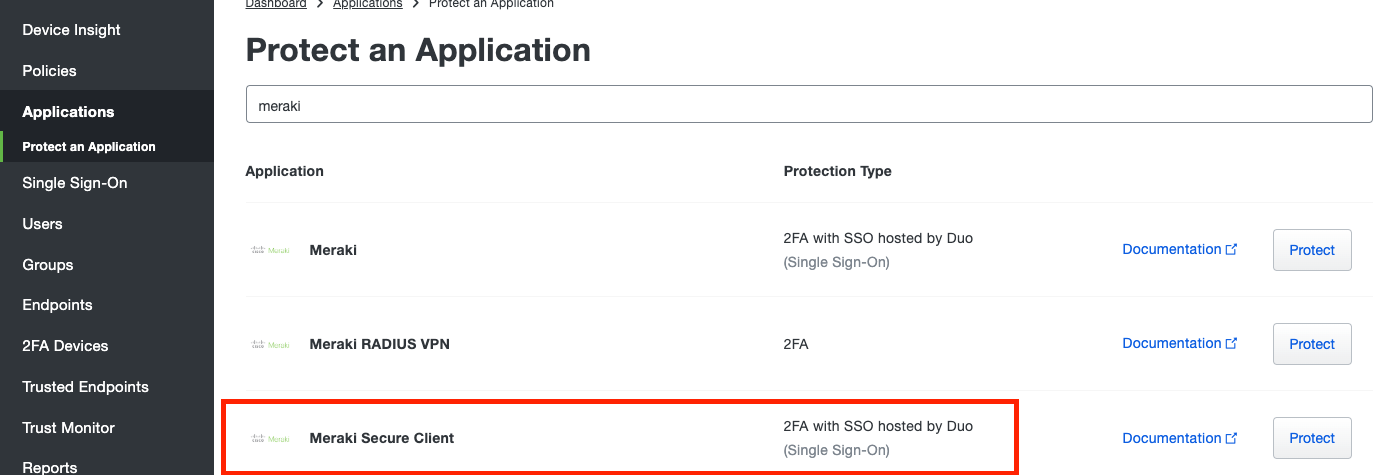
Task: Go to Users in the sidebar
Action: [42, 224]
